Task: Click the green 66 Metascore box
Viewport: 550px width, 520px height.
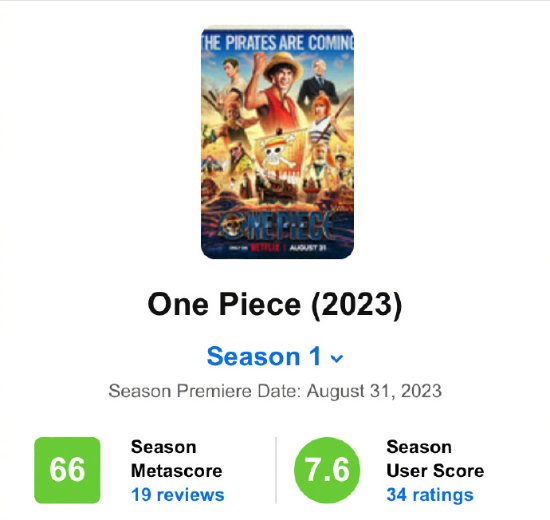Action: click(67, 470)
